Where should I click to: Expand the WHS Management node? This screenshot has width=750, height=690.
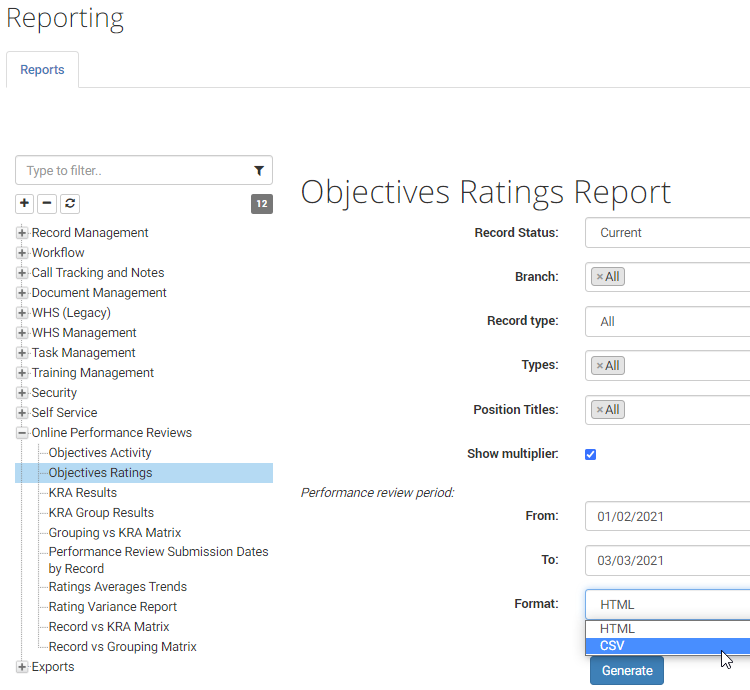coord(22,333)
